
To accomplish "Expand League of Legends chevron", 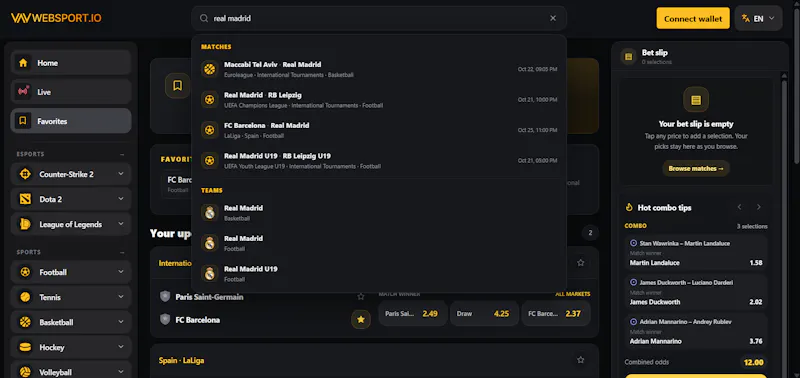I will (x=121, y=224).
